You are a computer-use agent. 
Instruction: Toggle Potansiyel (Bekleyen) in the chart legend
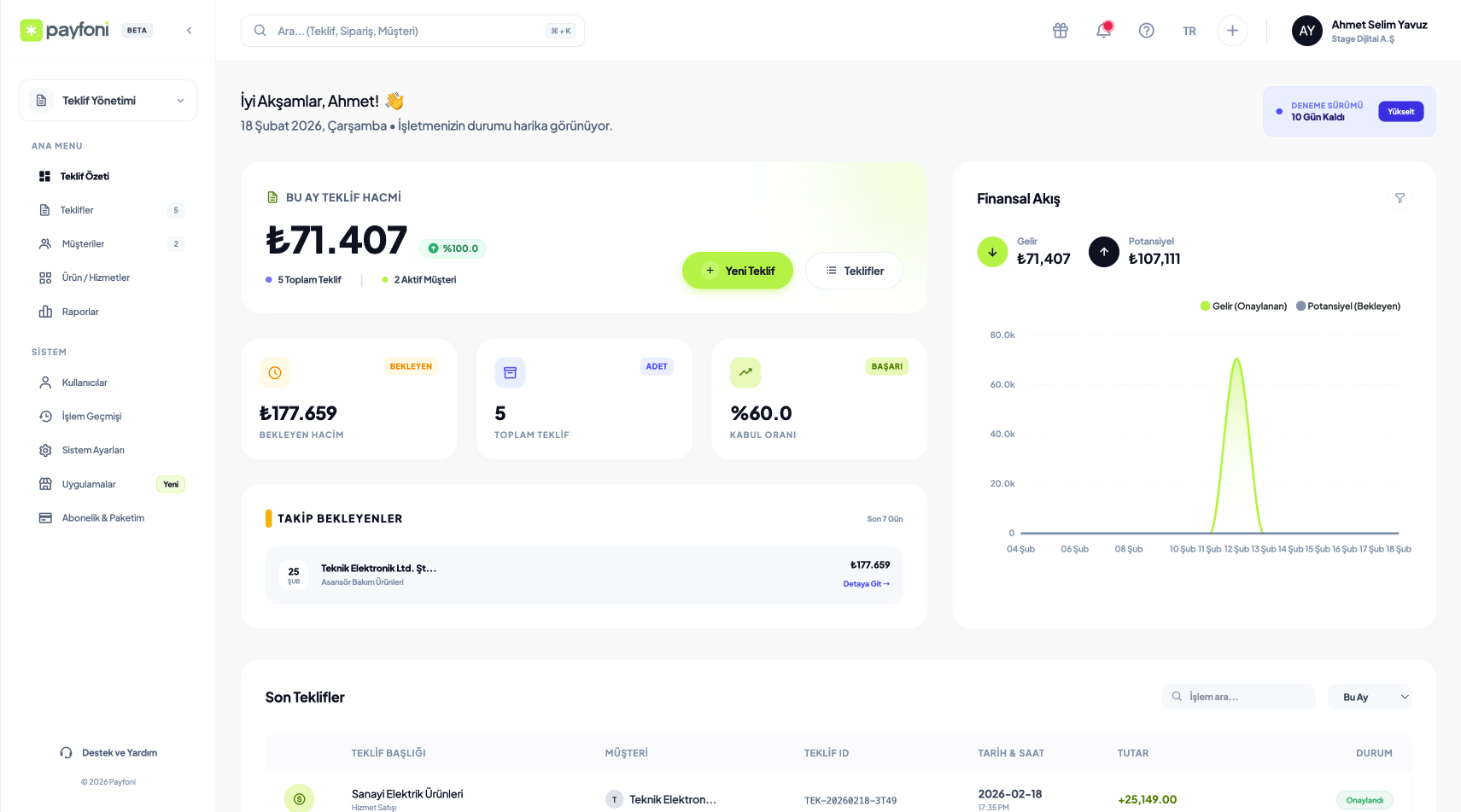point(1348,305)
